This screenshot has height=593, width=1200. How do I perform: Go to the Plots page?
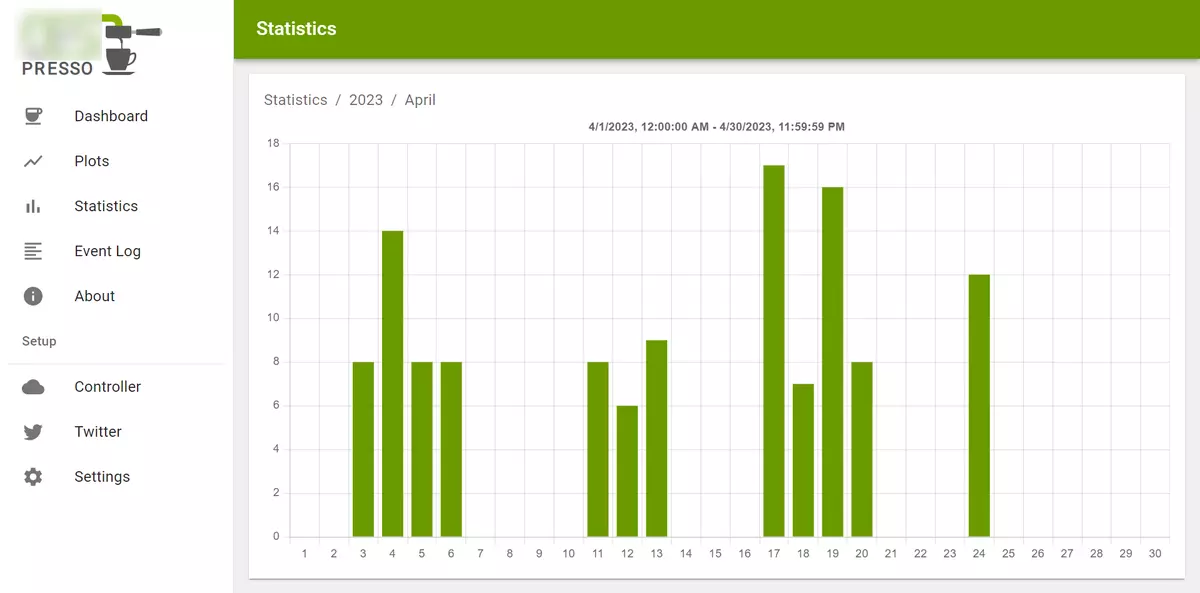[92, 161]
